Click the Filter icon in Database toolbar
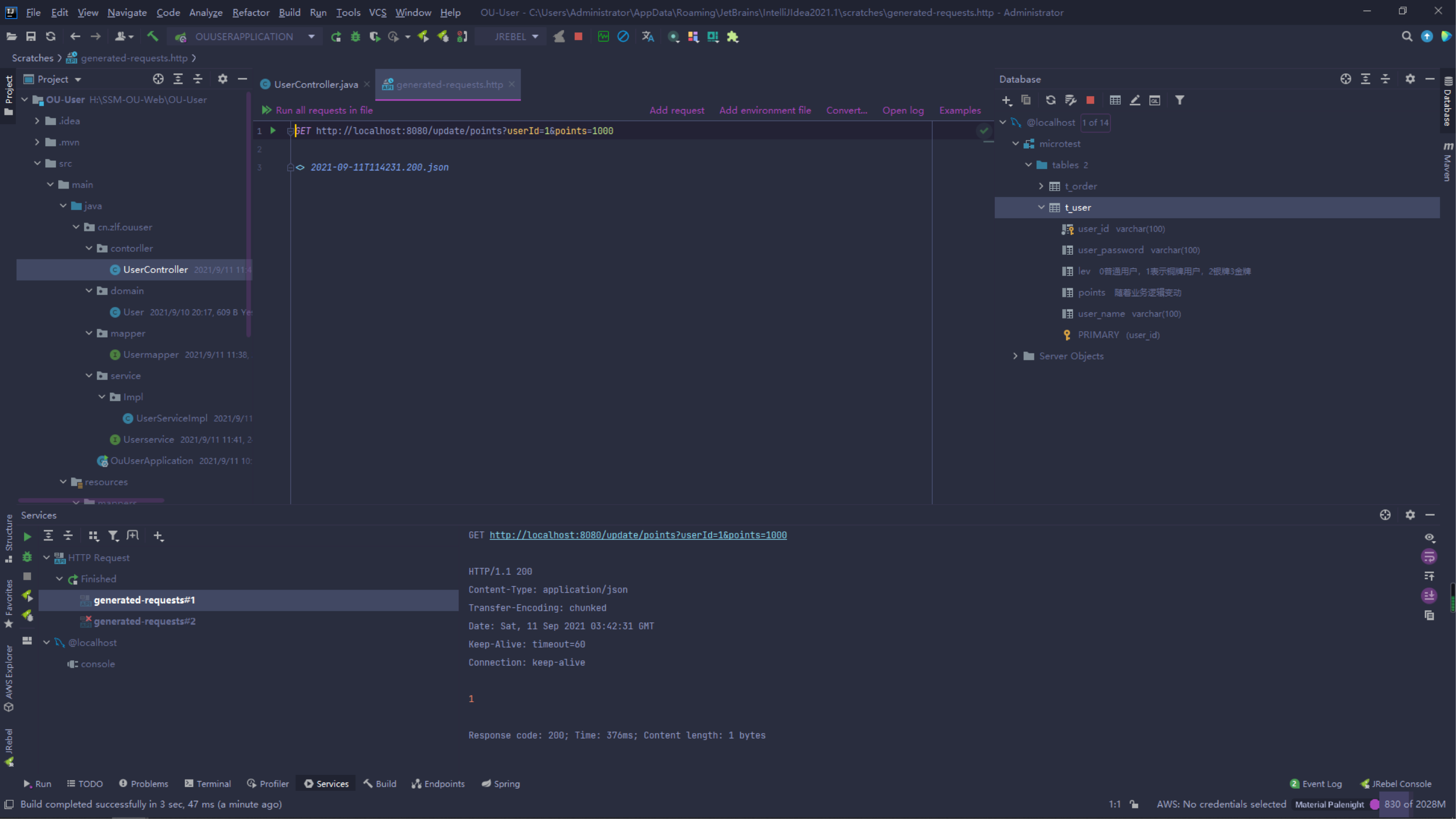The image size is (1456, 819). point(1179,100)
